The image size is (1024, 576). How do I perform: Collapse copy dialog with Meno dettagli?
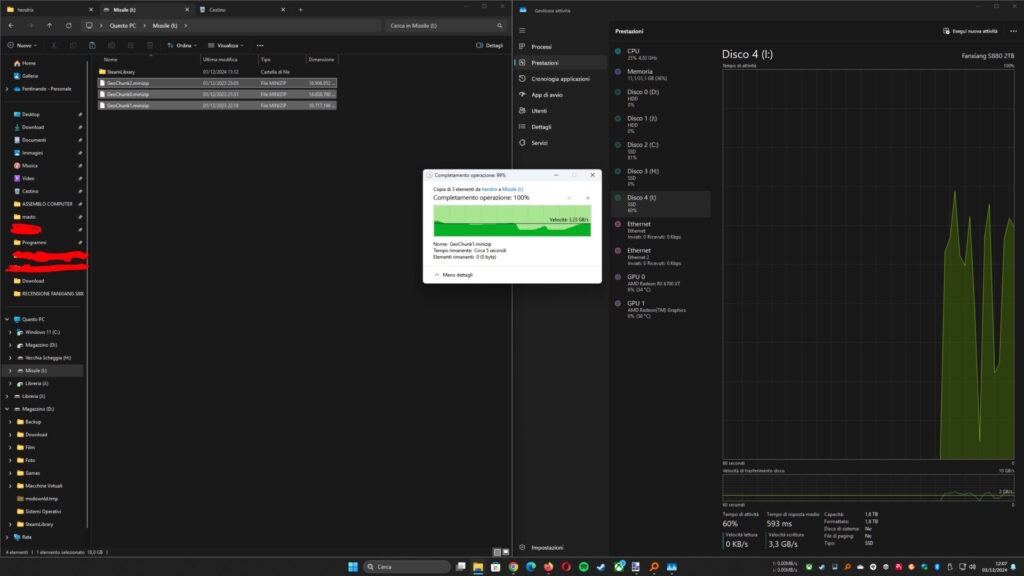453,274
